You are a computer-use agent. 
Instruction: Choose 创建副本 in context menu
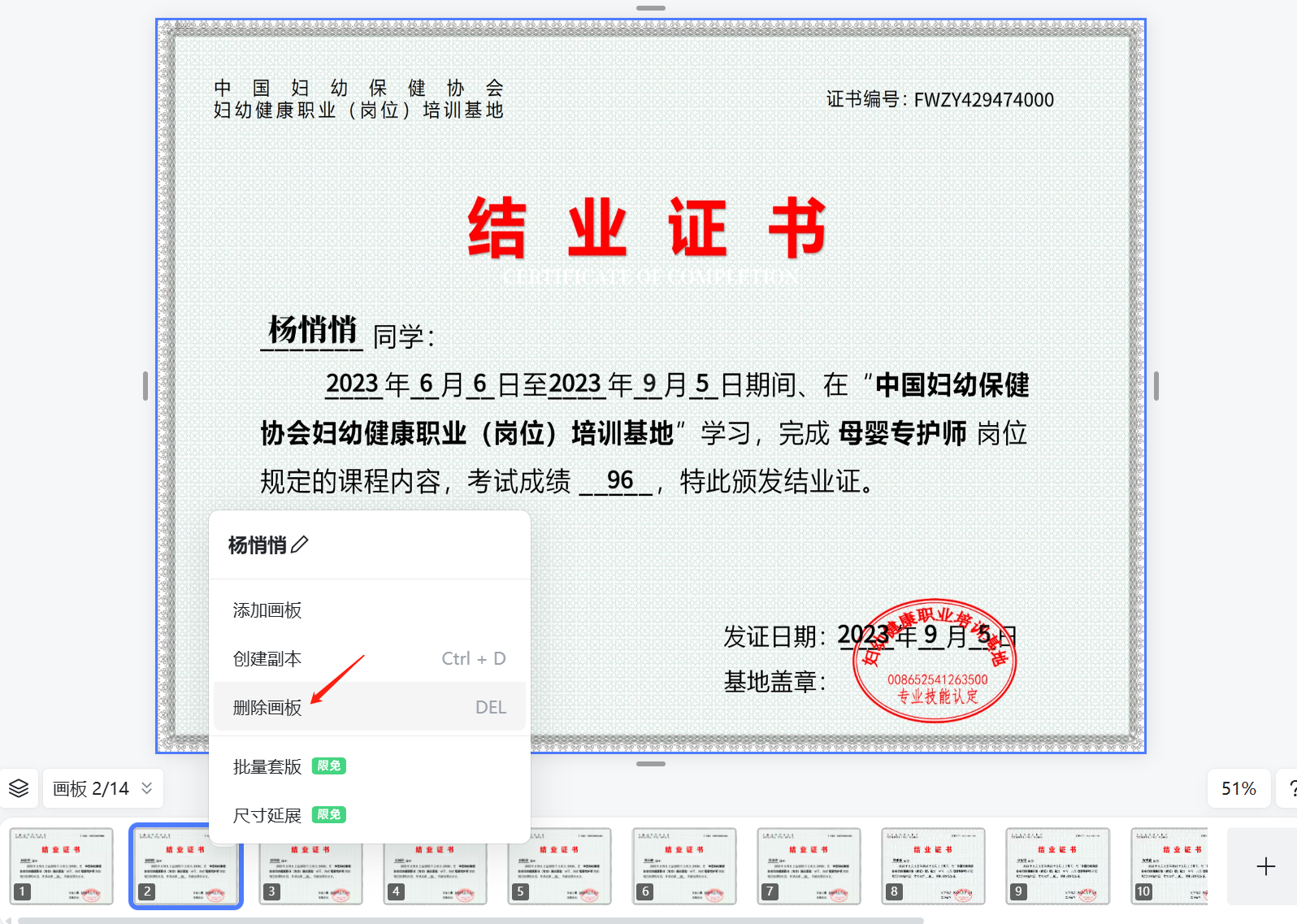point(370,658)
